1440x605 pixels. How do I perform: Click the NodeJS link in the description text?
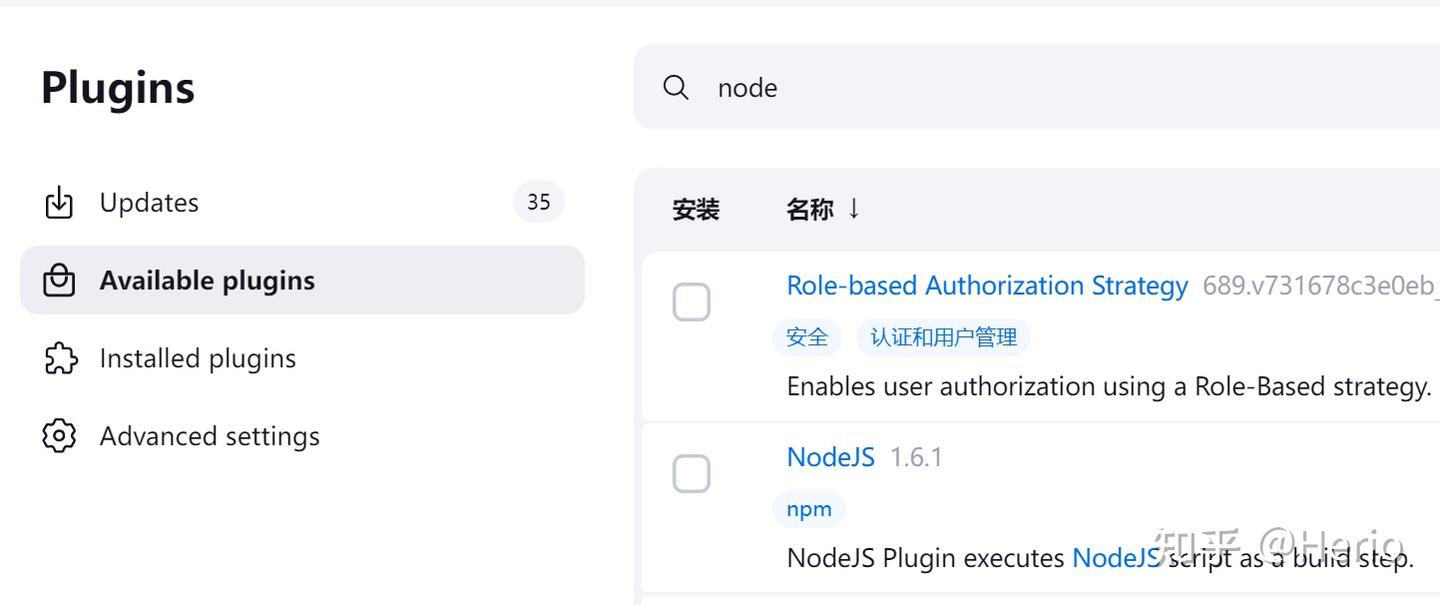pos(1117,558)
